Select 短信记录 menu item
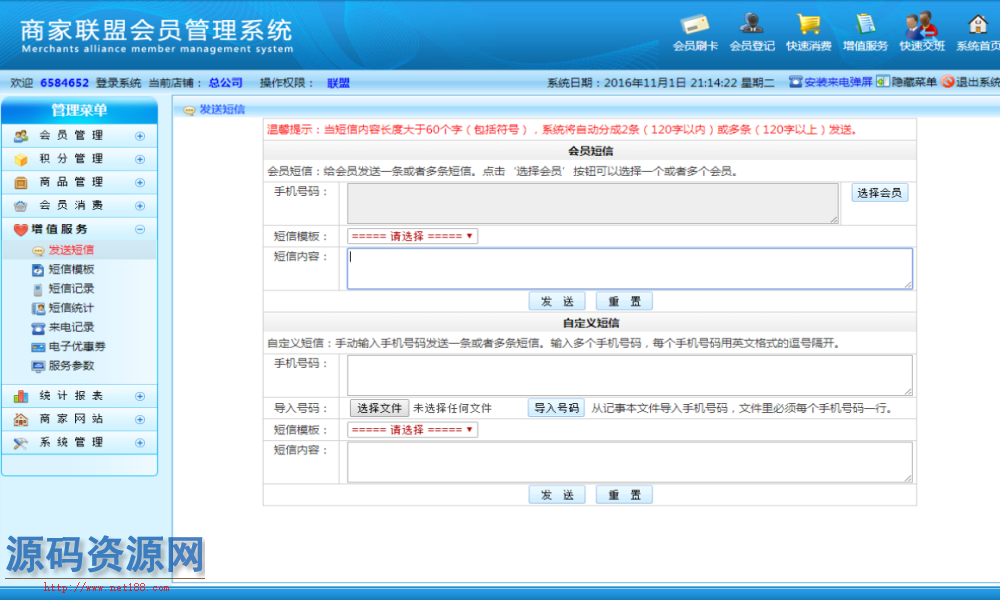1000x600 pixels. click(71, 288)
